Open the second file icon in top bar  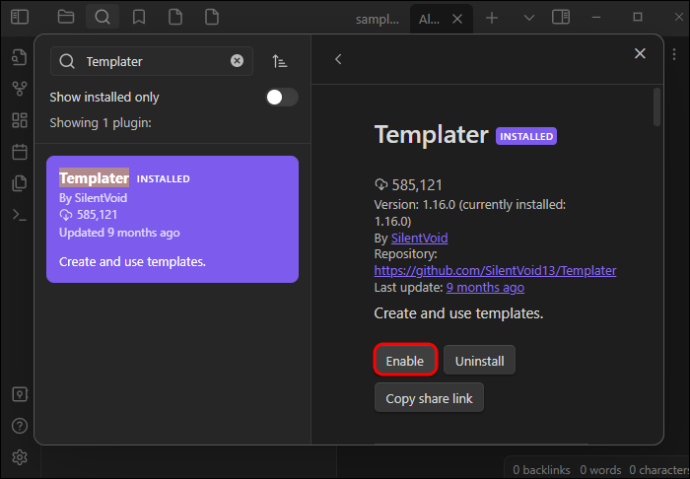(x=212, y=17)
